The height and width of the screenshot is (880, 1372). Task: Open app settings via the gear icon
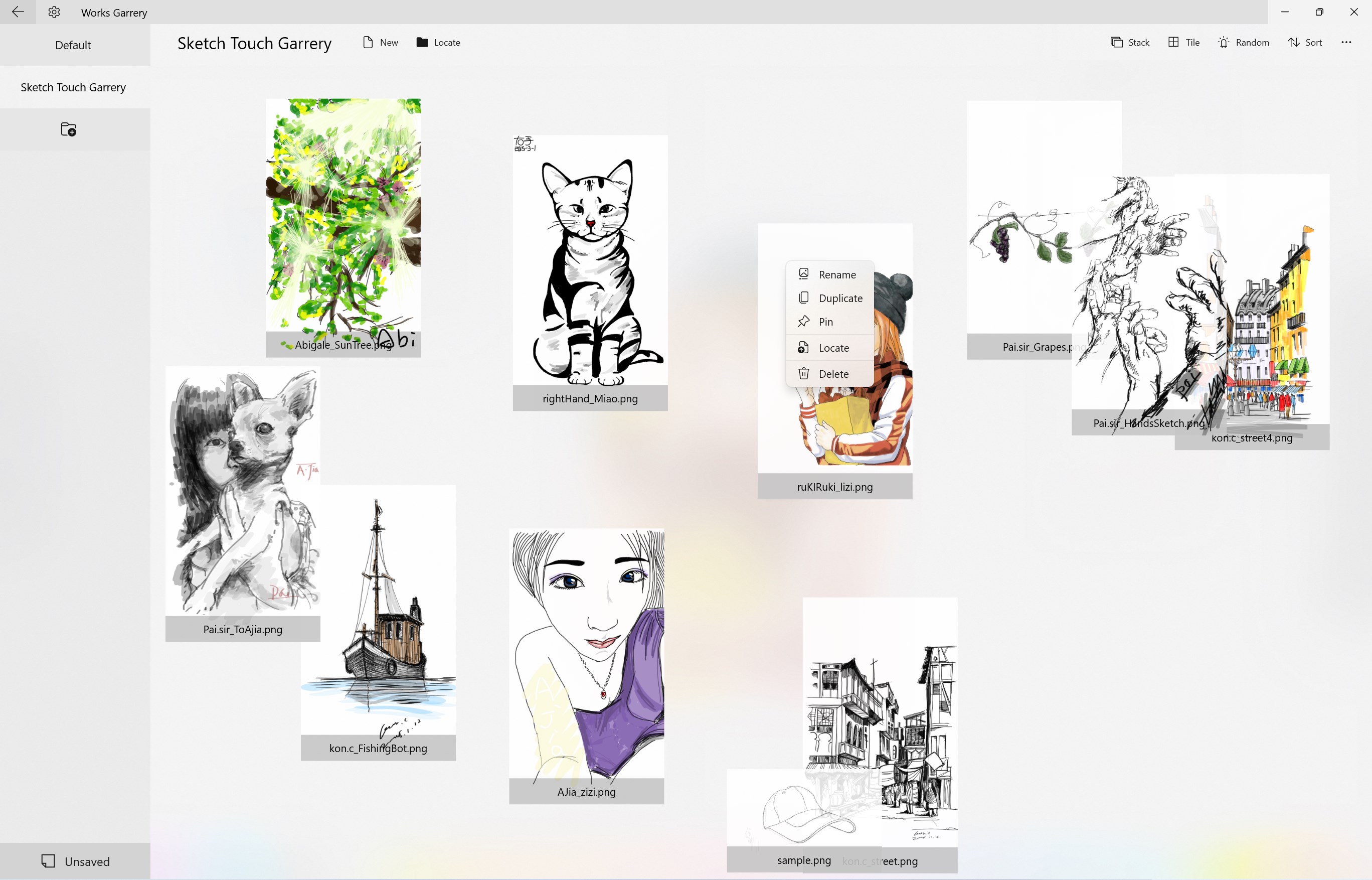[53, 12]
